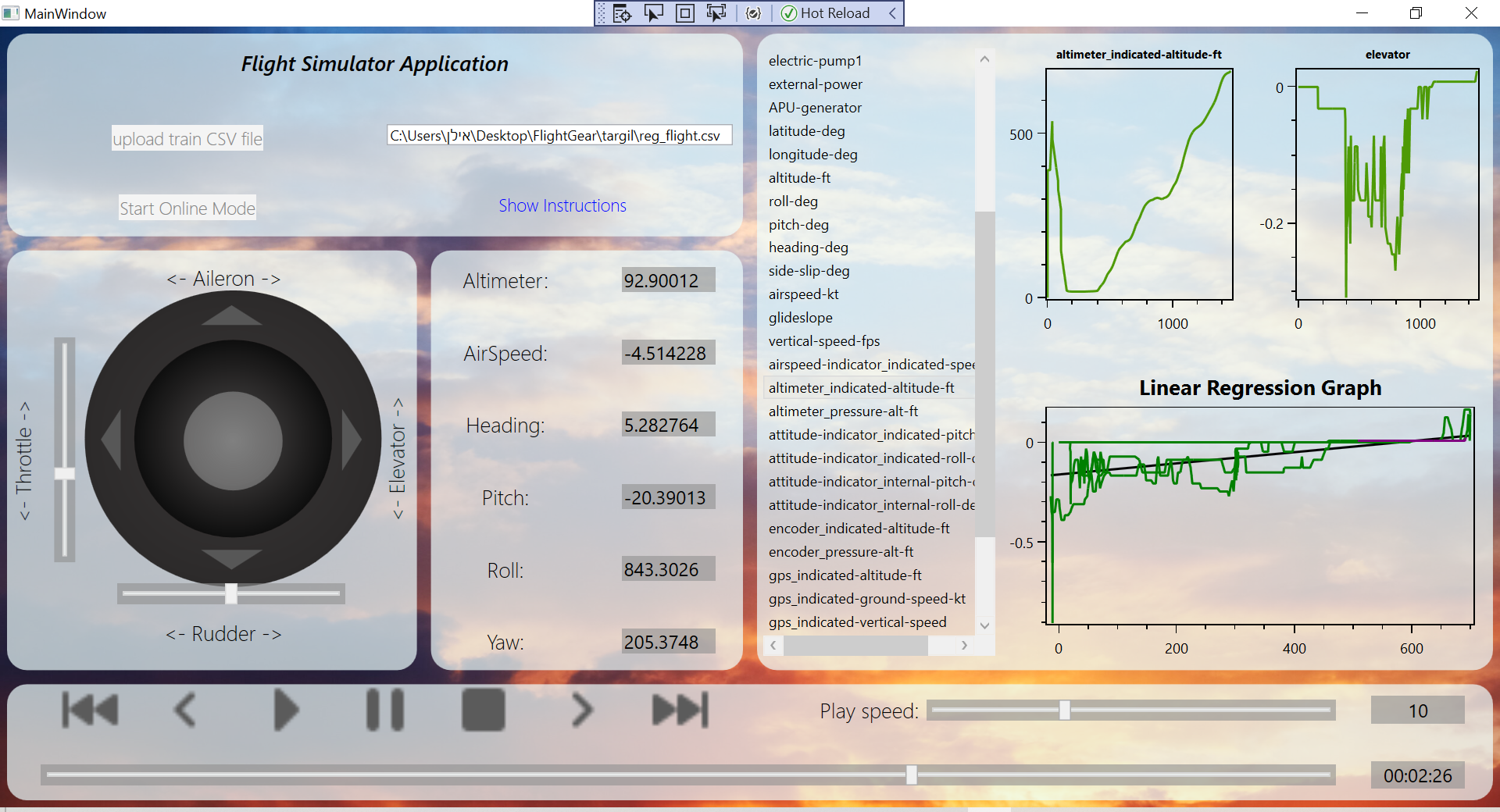The height and width of the screenshot is (812, 1500).
Task: Click the Start Online Mode button
Action: [x=187, y=208]
